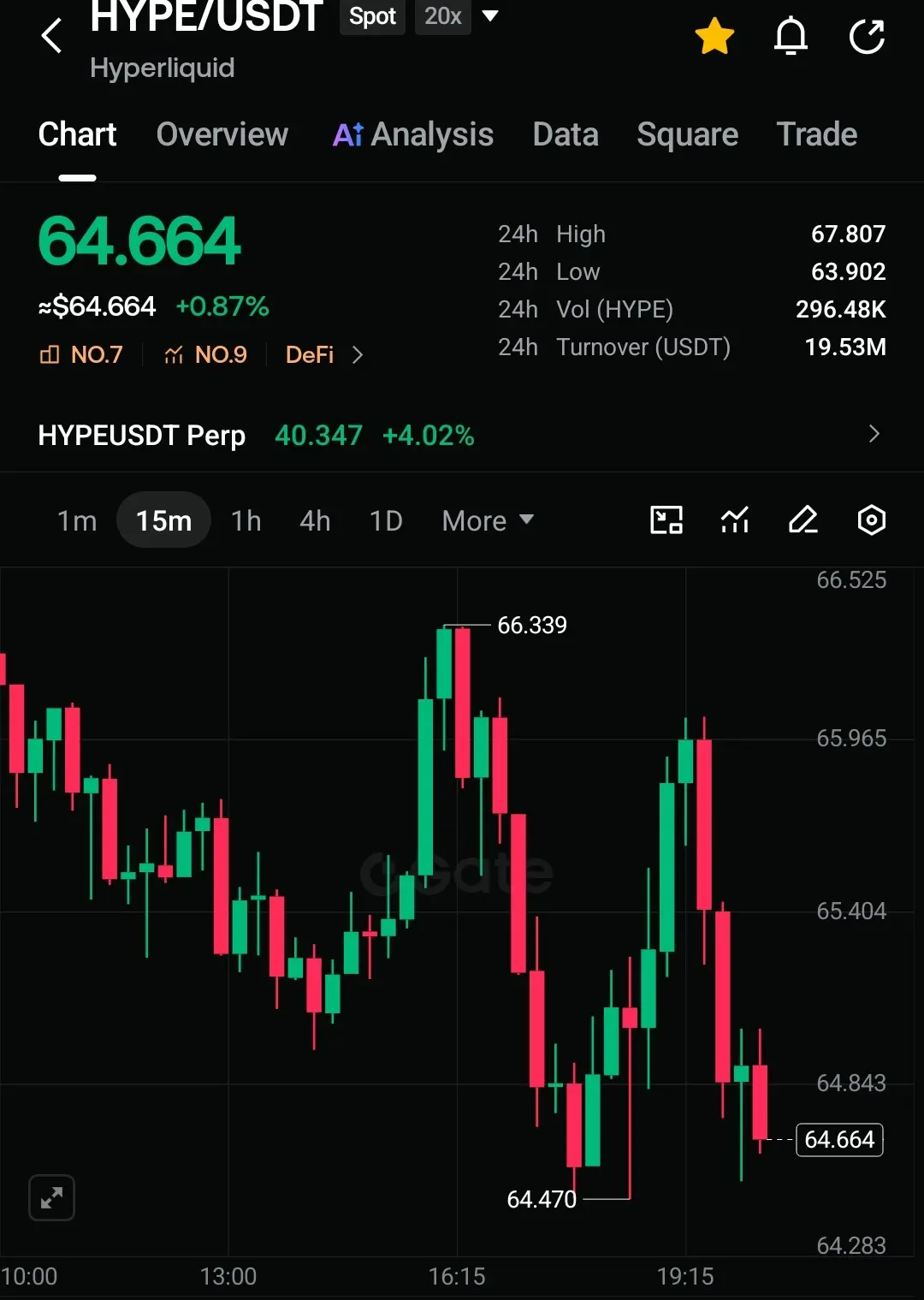Tap the 20x leverage tag

tap(442, 16)
